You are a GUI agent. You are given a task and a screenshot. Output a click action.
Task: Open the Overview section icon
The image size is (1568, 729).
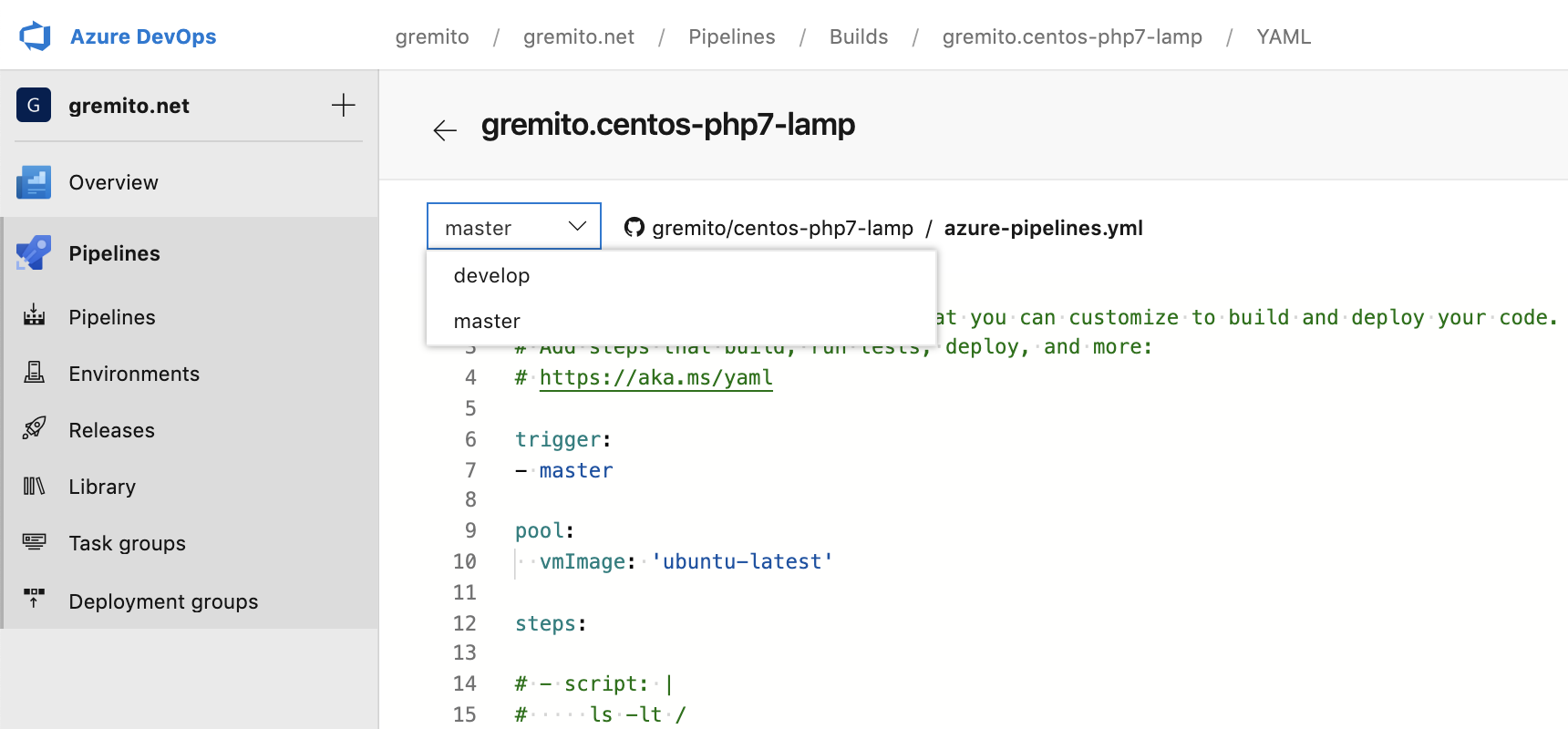point(34,182)
